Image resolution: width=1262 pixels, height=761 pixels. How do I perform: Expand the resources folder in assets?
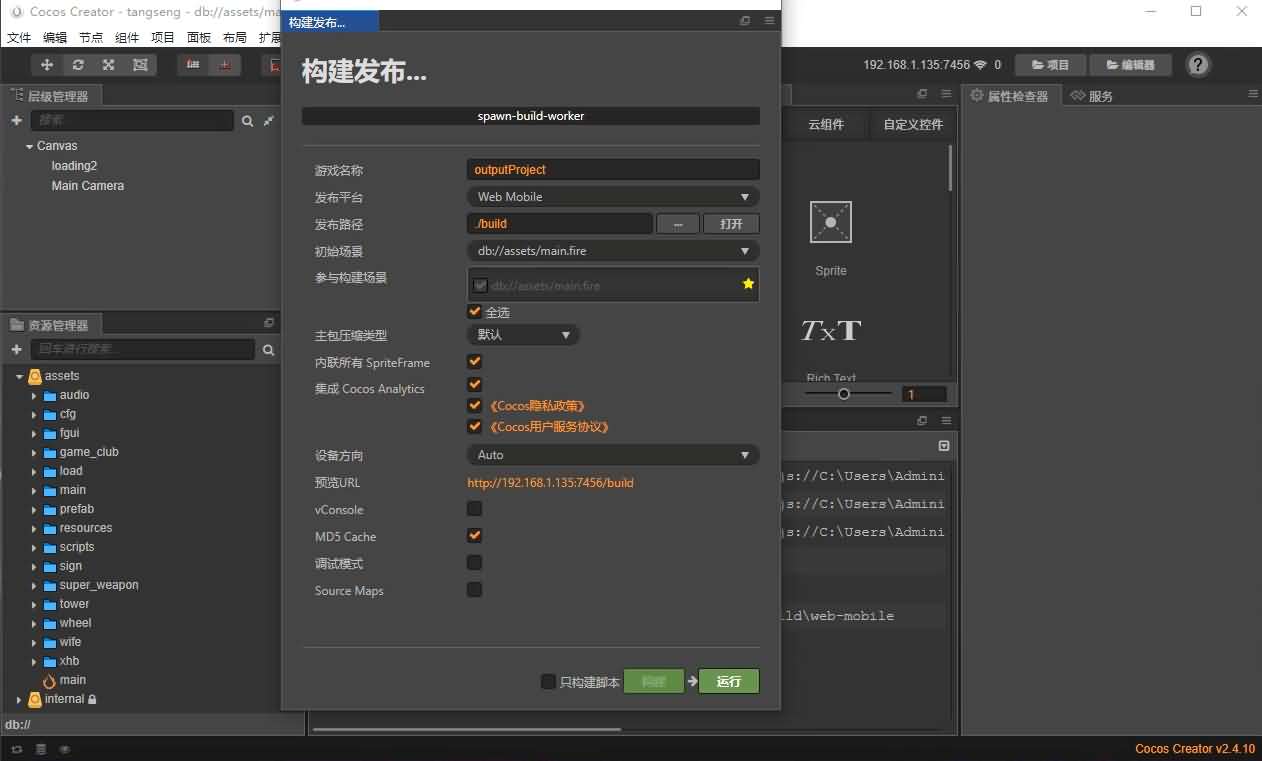coord(35,528)
